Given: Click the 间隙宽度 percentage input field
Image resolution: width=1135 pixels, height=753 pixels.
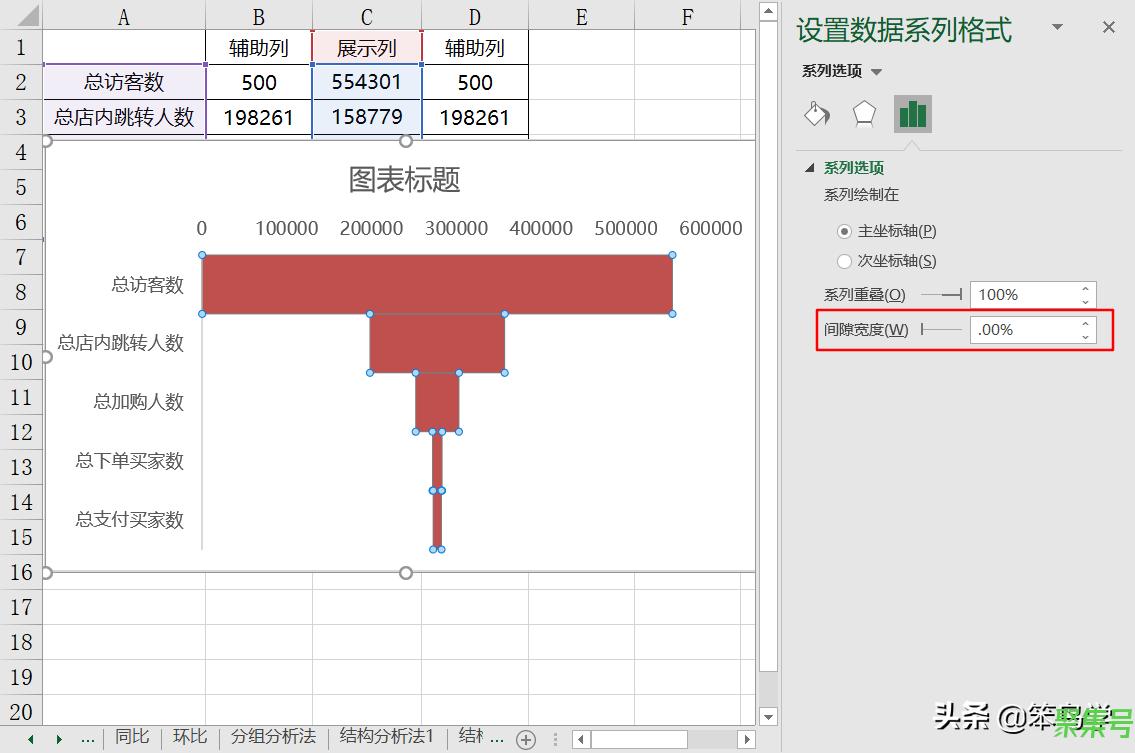Looking at the screenshot, I should [1022, 329].
